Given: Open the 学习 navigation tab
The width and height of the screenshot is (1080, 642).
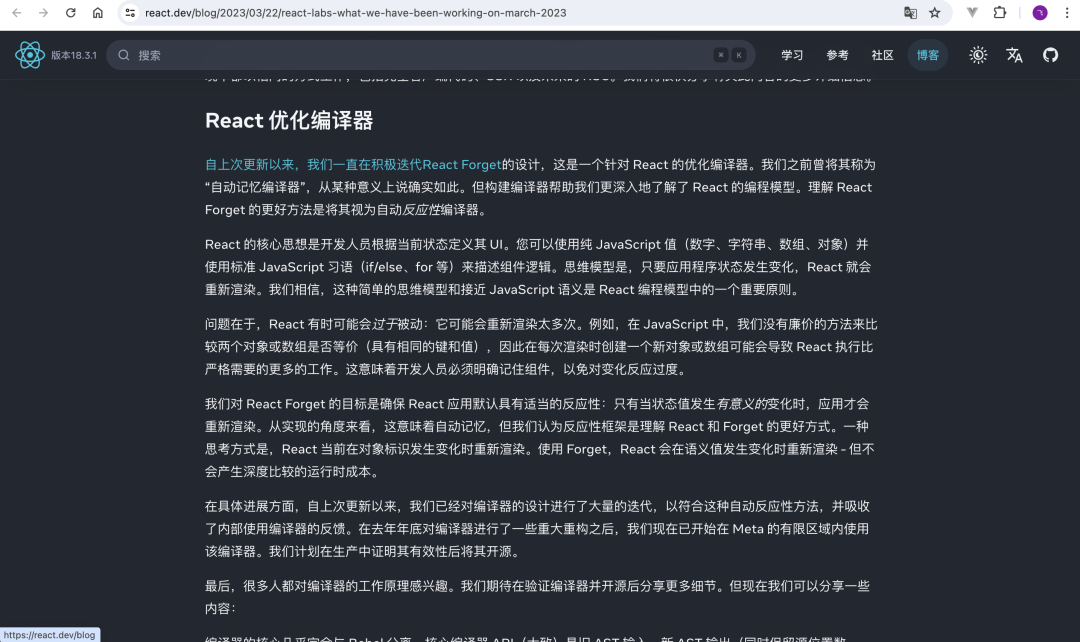Looking at the screenshot, I should pos(792,55).
